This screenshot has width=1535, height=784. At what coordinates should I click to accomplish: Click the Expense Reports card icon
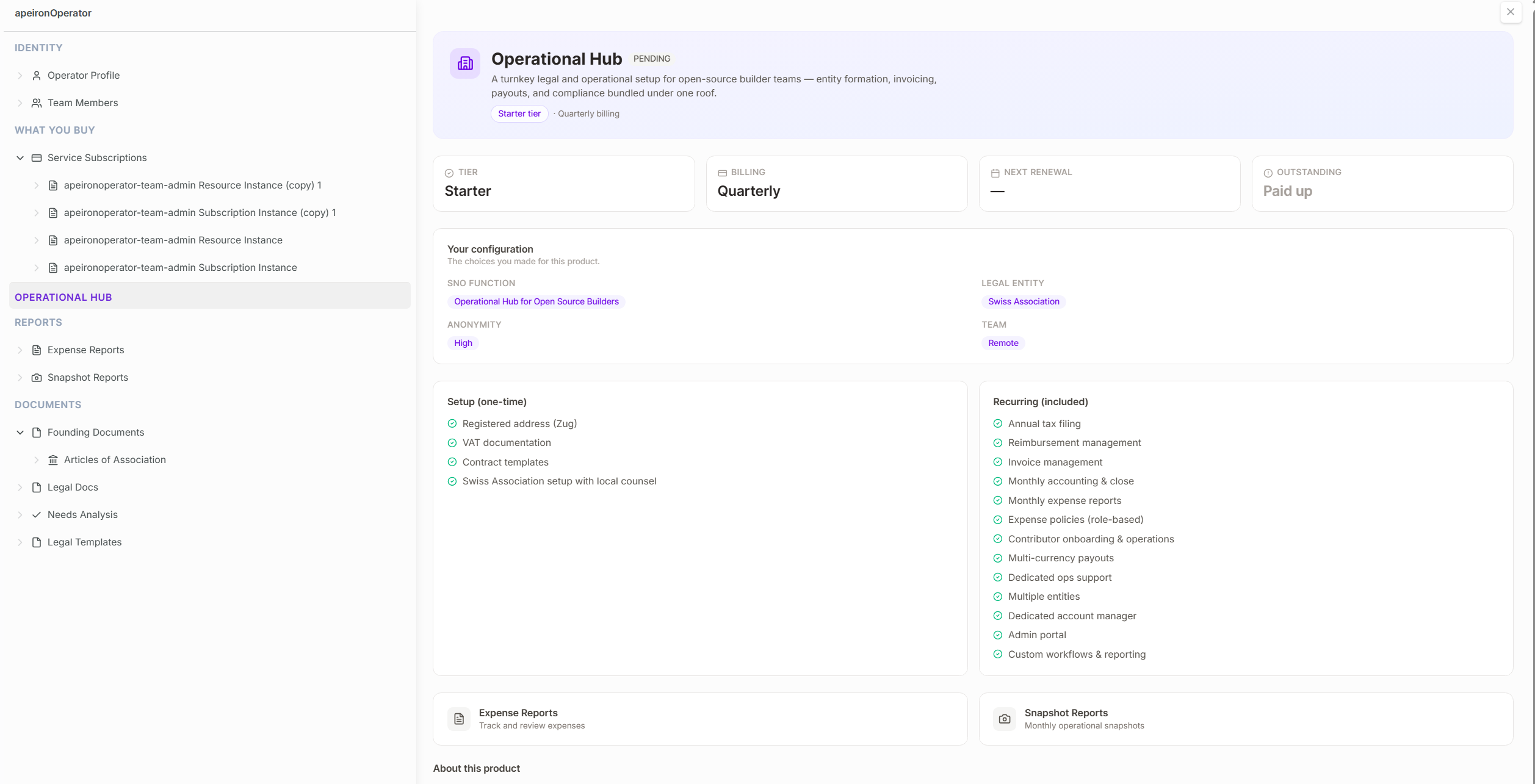tap(459, 719)
